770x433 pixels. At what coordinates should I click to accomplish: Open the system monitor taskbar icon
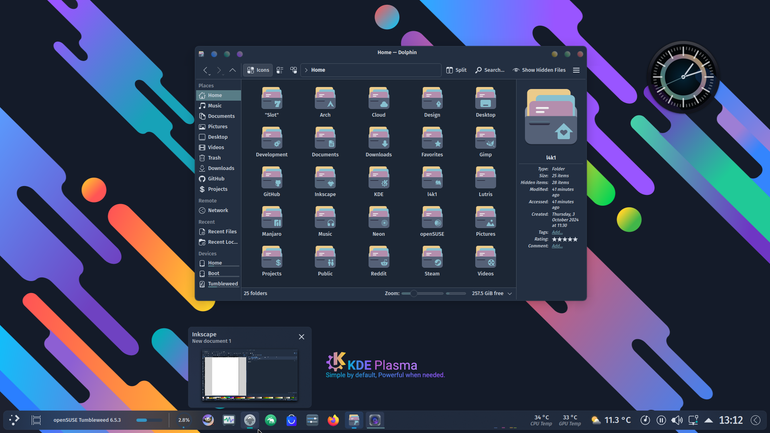point(229,420)
